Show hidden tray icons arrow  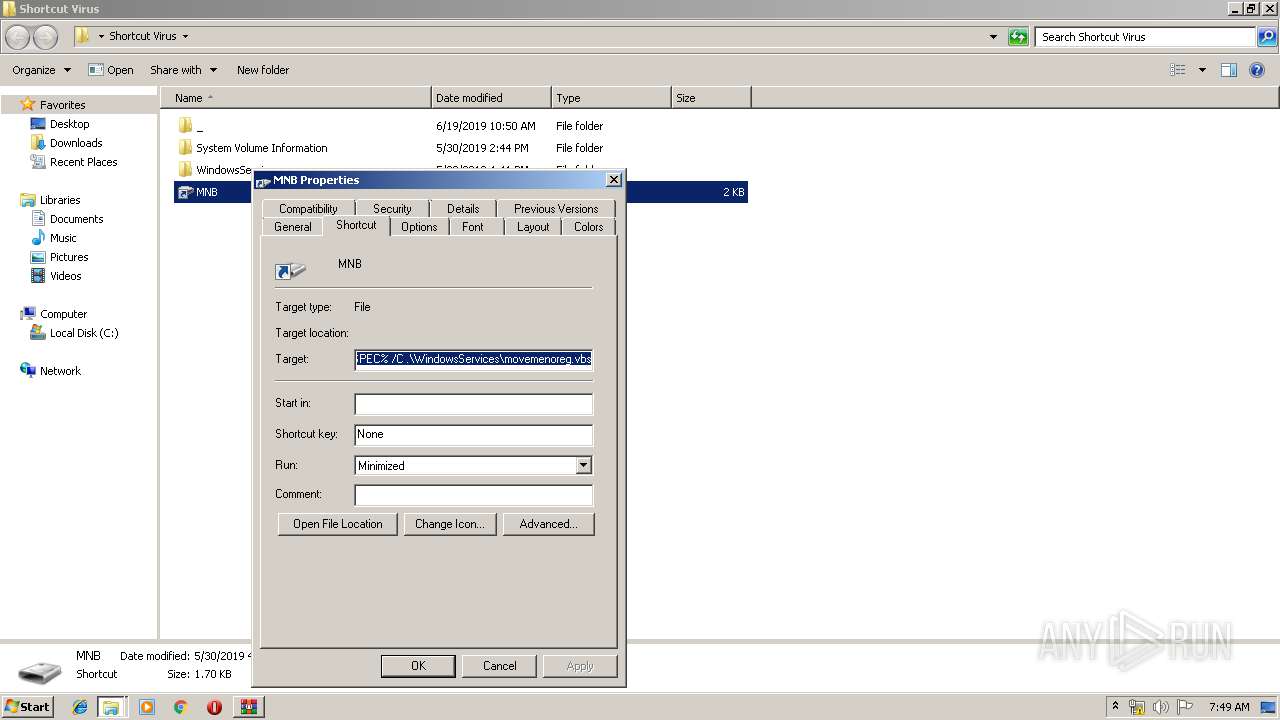[x=1115, y=707]
